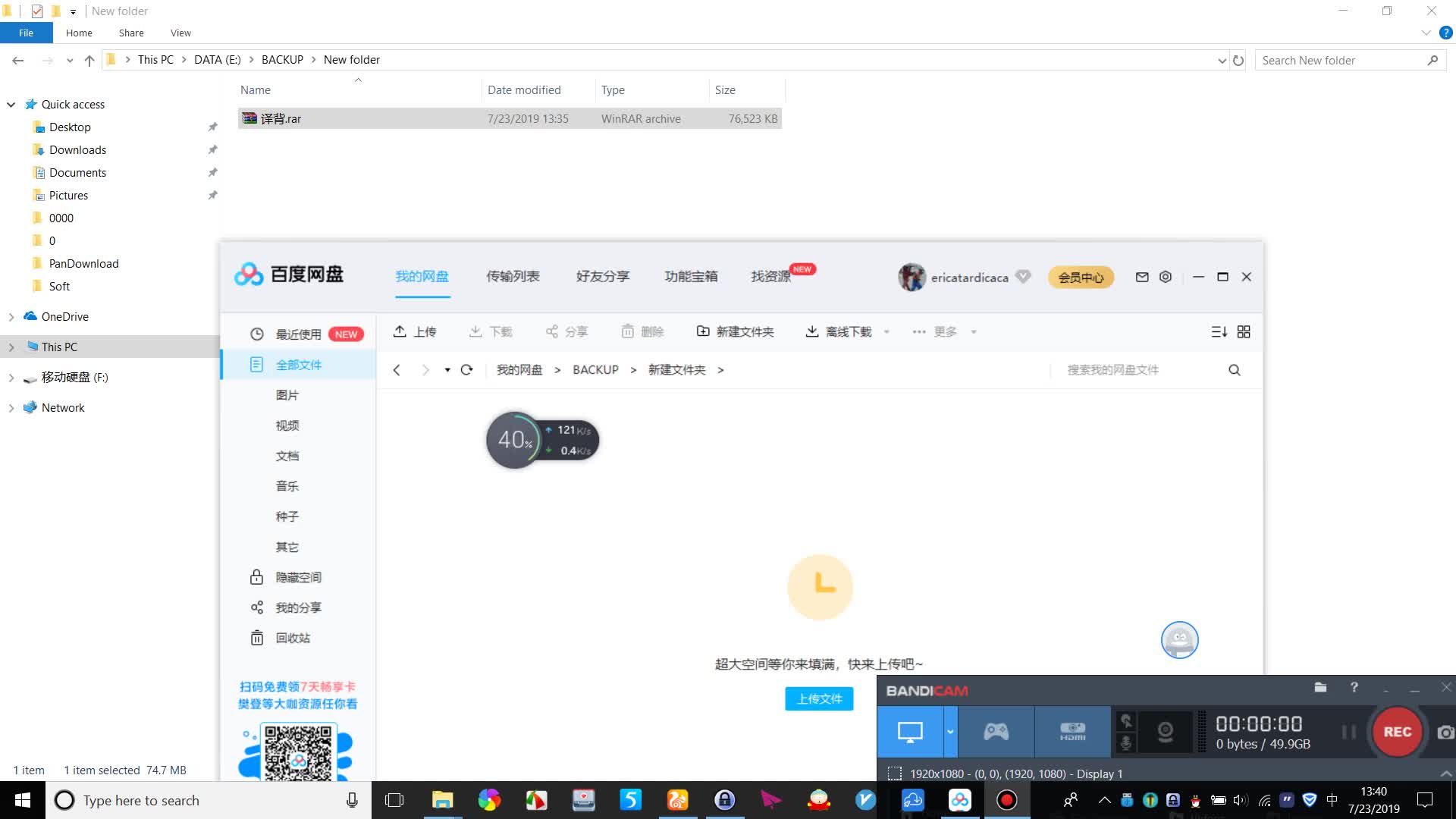This screenshot has height=819, width=1456.
Task: Select Bandicam HDMI device recording mode
Action: (1072, 732)
